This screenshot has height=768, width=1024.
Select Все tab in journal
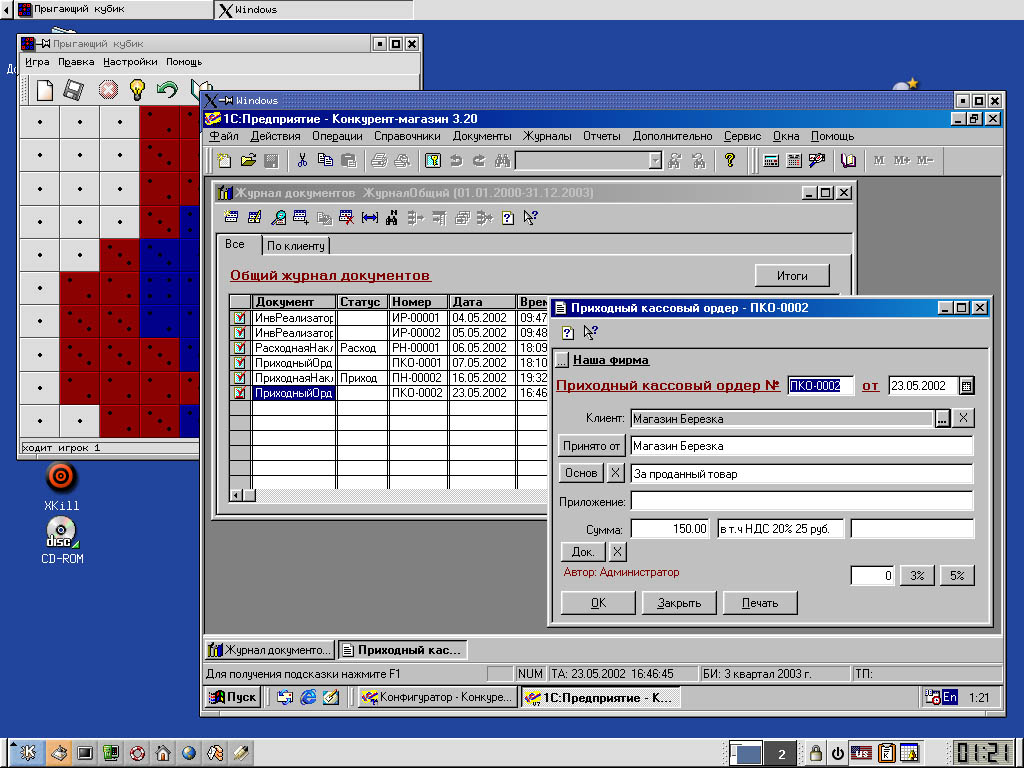235,244
